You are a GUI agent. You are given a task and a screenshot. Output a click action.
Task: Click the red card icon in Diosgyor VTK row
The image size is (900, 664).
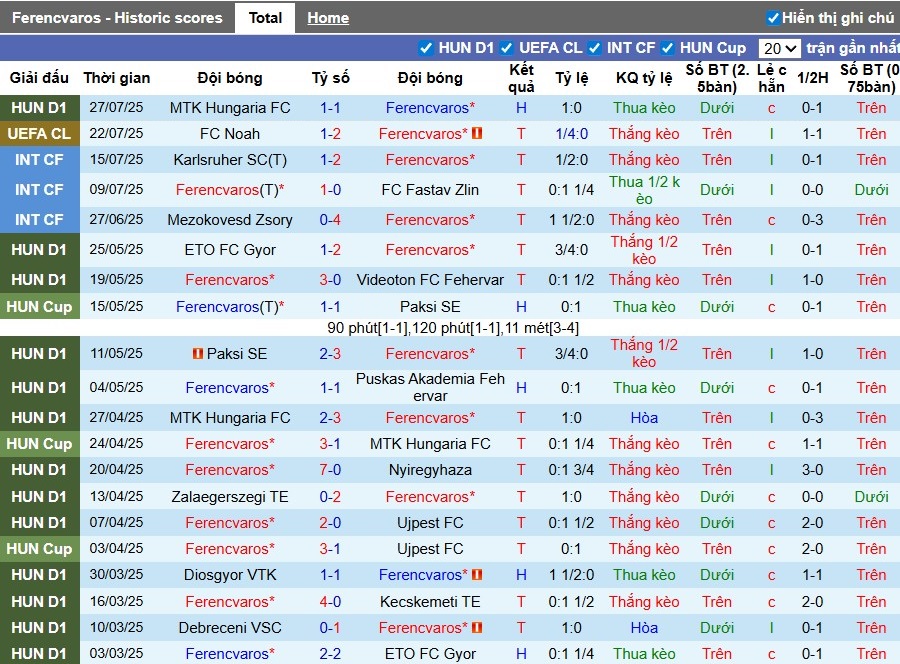coord(477,574)
